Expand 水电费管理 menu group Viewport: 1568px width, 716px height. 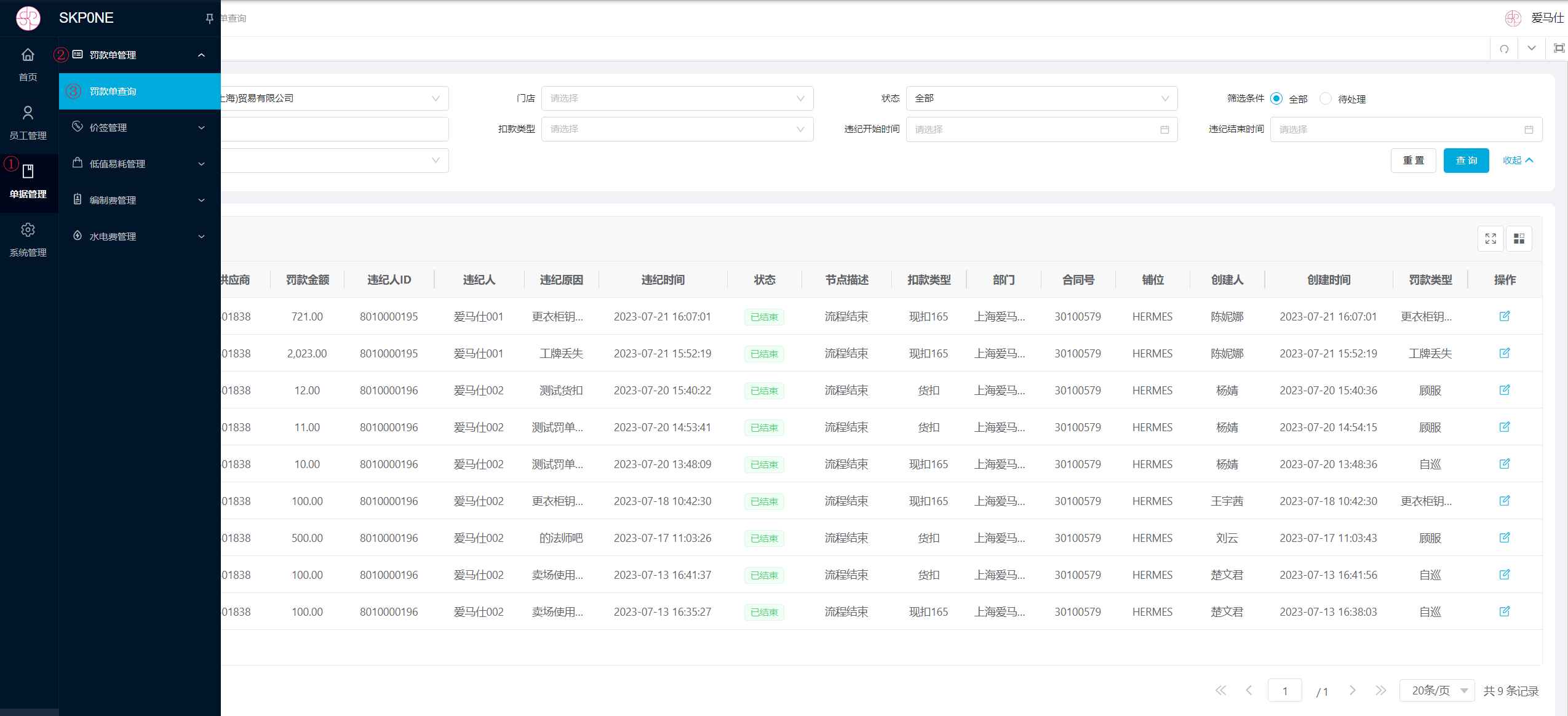pyautogui.click(x=140, y=236)
